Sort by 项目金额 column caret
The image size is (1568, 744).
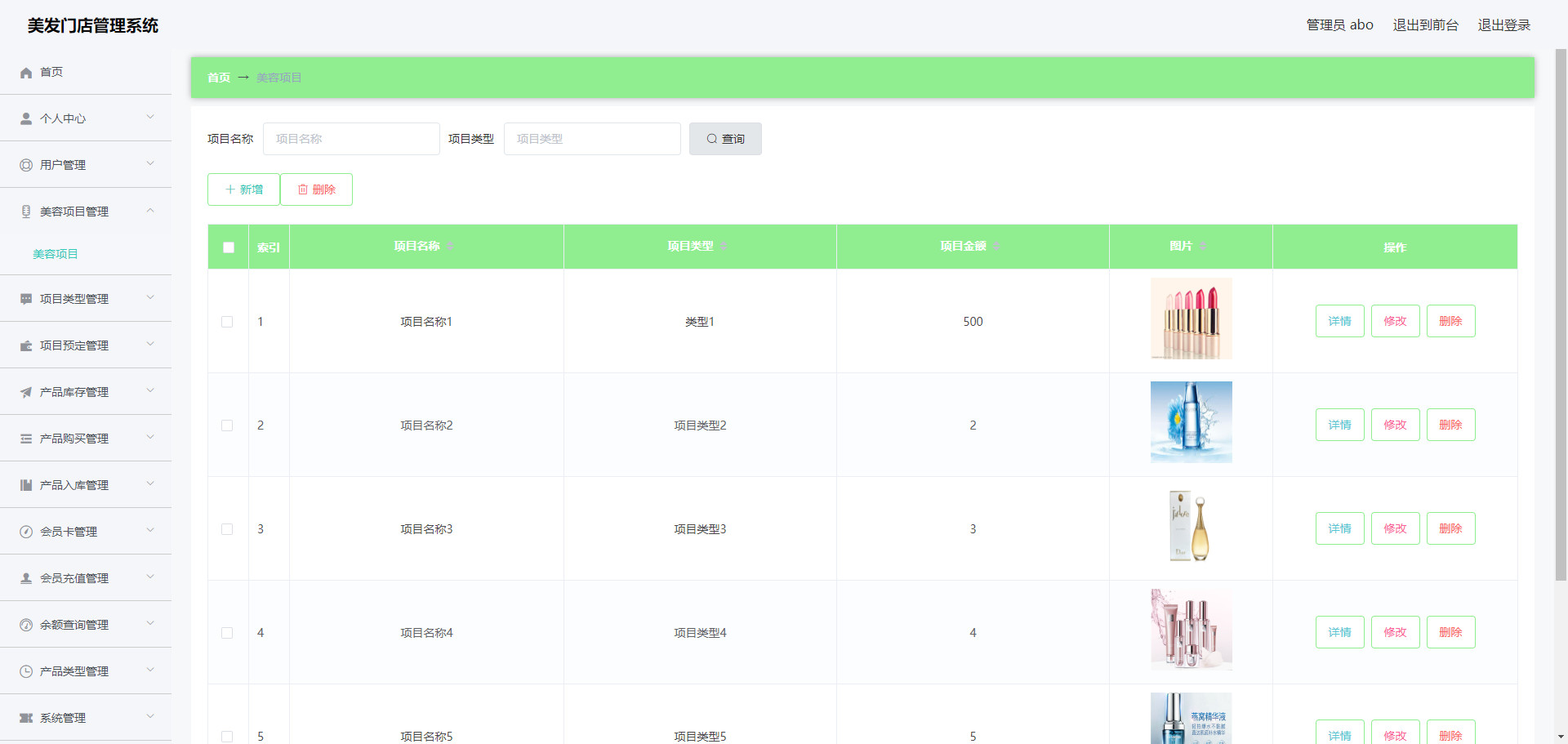pyautogui.click(x=996, y=247)
